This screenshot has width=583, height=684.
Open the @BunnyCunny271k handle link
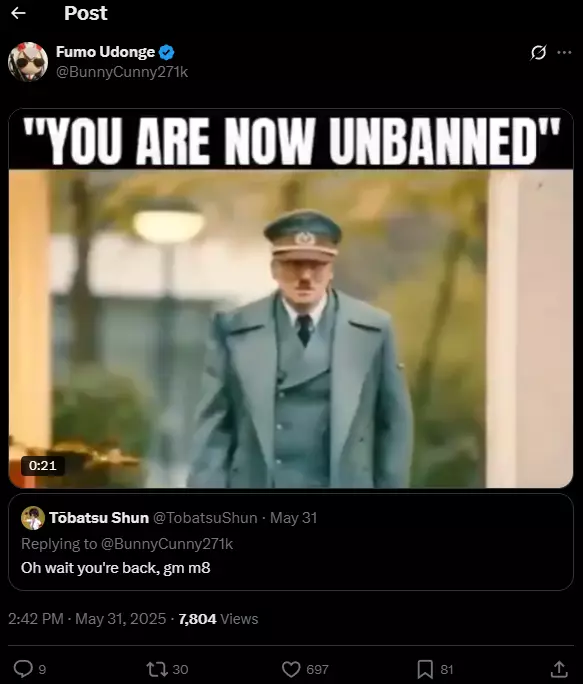pos(122,72)
